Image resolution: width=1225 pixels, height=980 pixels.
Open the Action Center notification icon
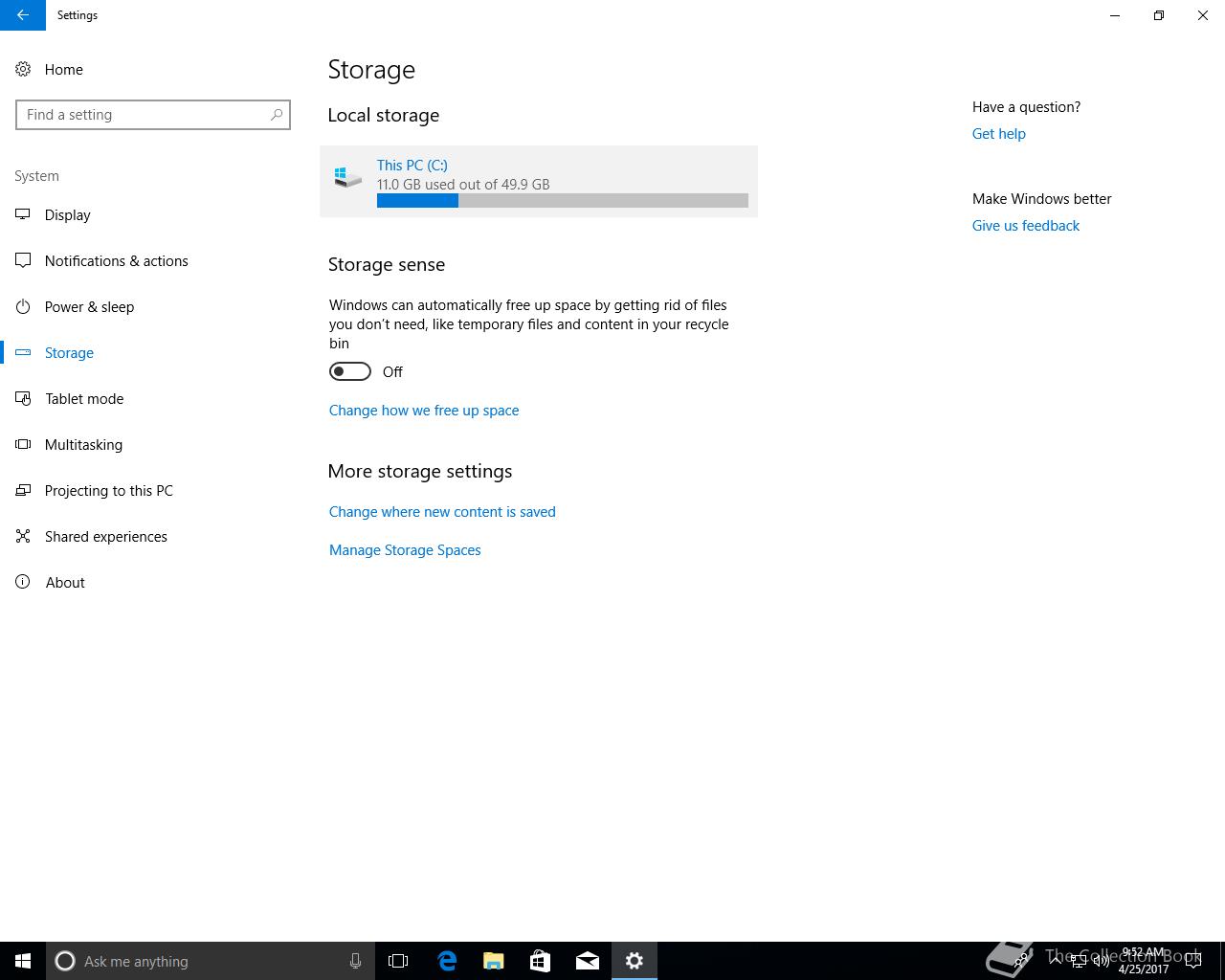[1193, 961]
